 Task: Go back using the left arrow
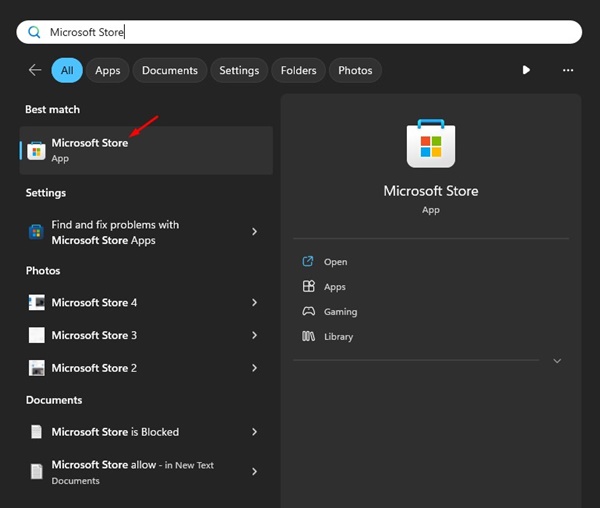[35, 70]
